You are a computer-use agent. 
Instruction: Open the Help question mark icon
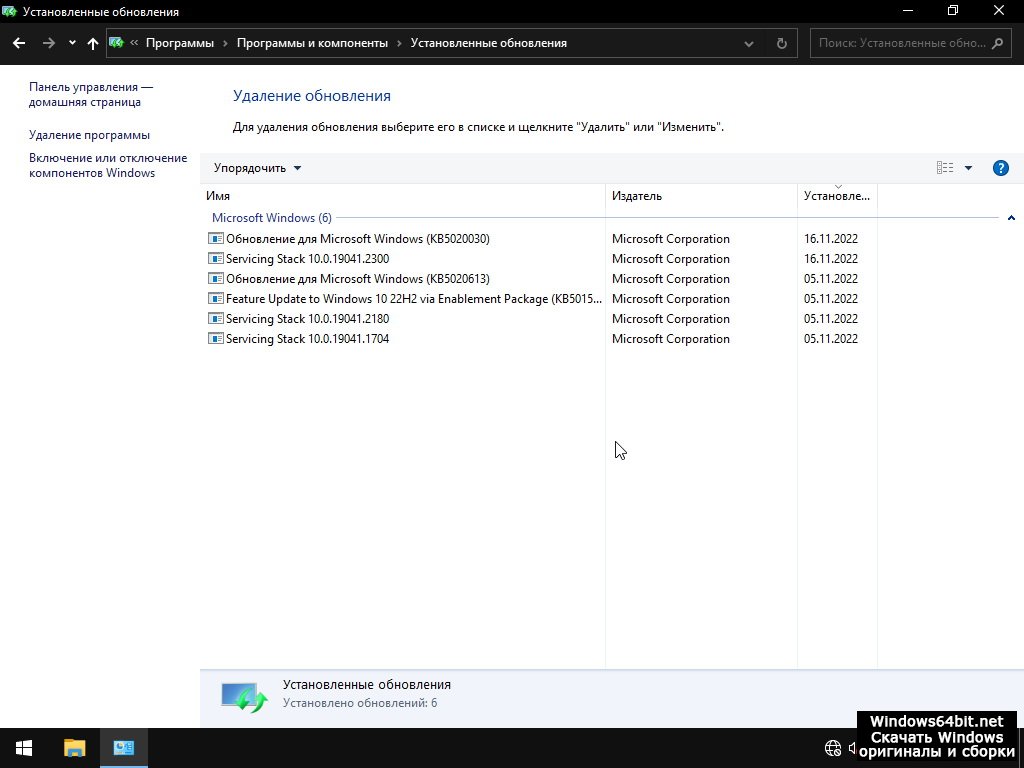pos(1000,168)
